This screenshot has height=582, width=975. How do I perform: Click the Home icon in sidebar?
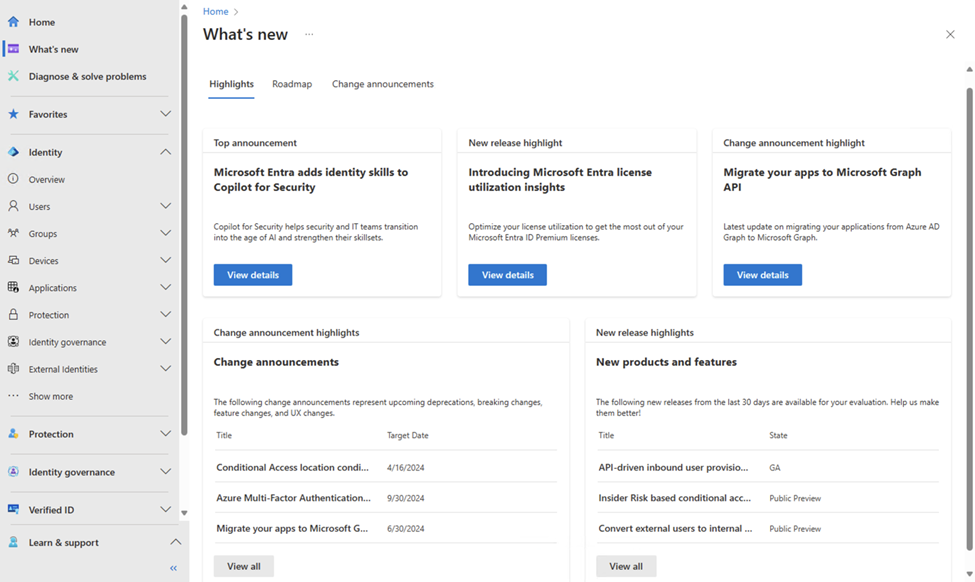pyautogui.click(x=13, y=22)
